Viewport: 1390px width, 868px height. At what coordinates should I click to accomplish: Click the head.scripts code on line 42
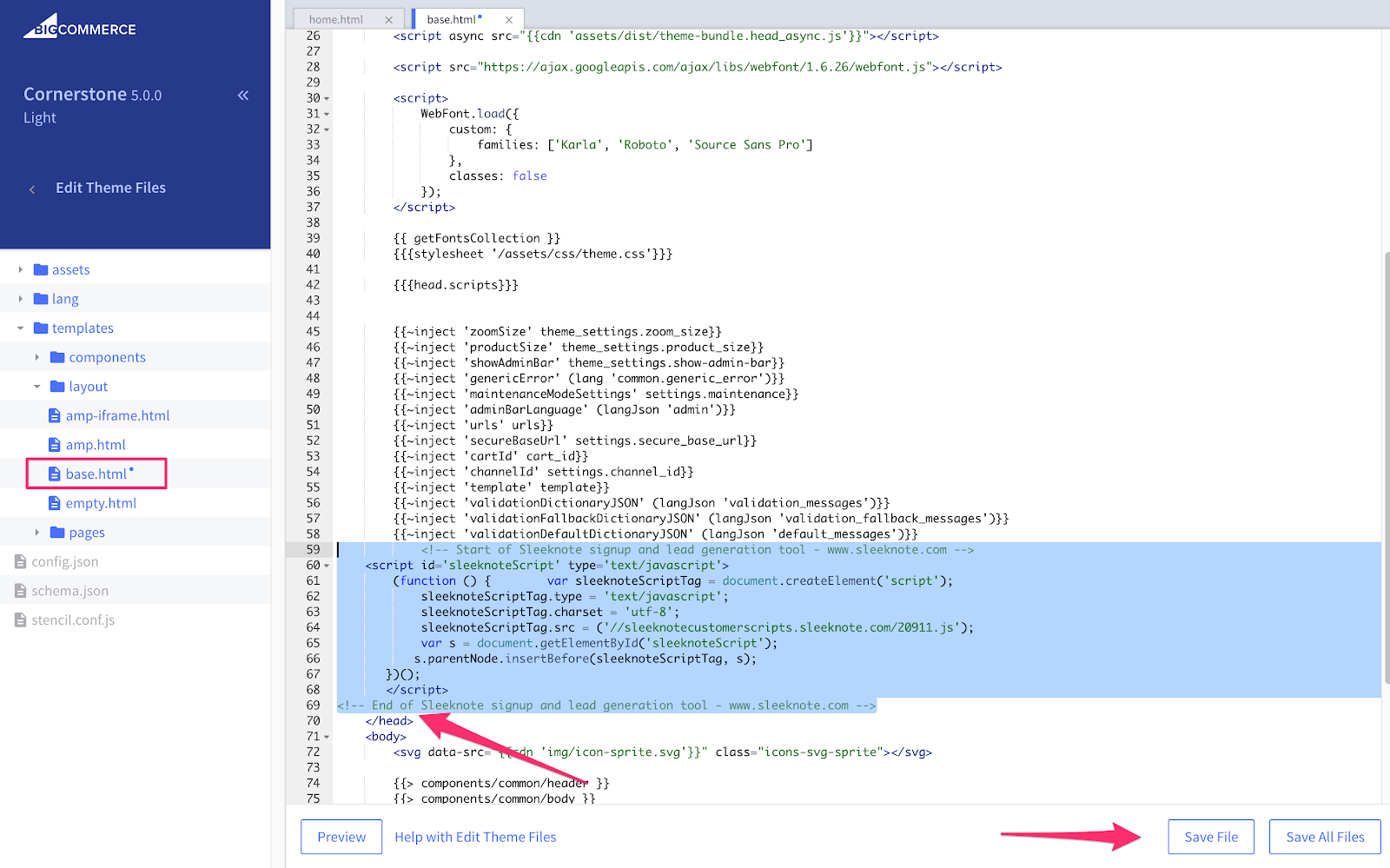tap(456, 285)
